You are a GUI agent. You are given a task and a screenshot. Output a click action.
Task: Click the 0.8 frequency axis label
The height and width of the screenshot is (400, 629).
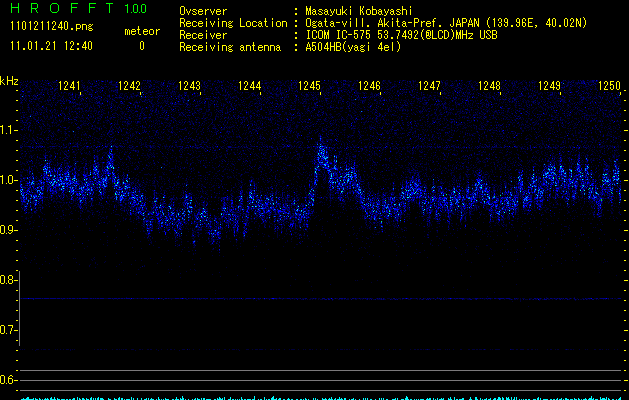click(x=9, y=280)
